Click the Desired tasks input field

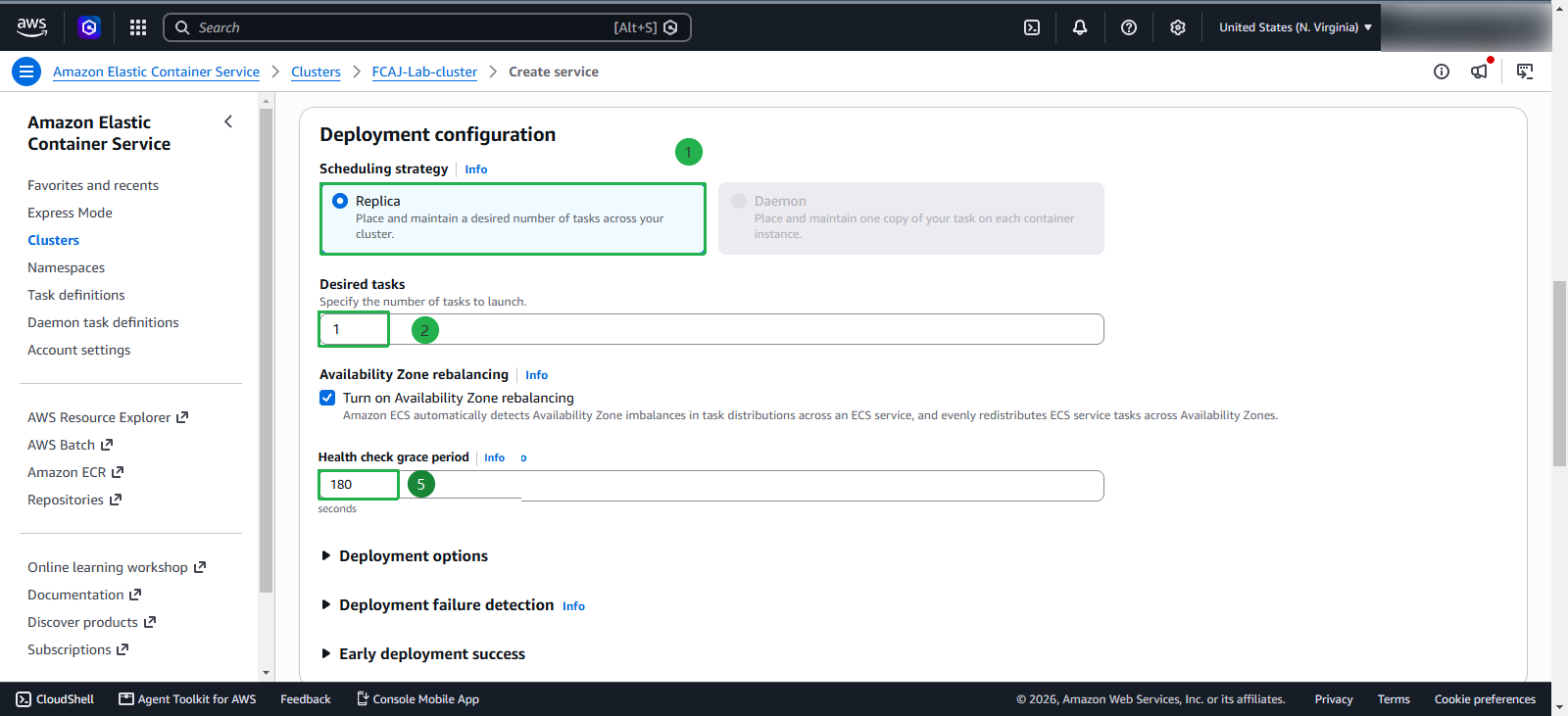click(711, 329)
